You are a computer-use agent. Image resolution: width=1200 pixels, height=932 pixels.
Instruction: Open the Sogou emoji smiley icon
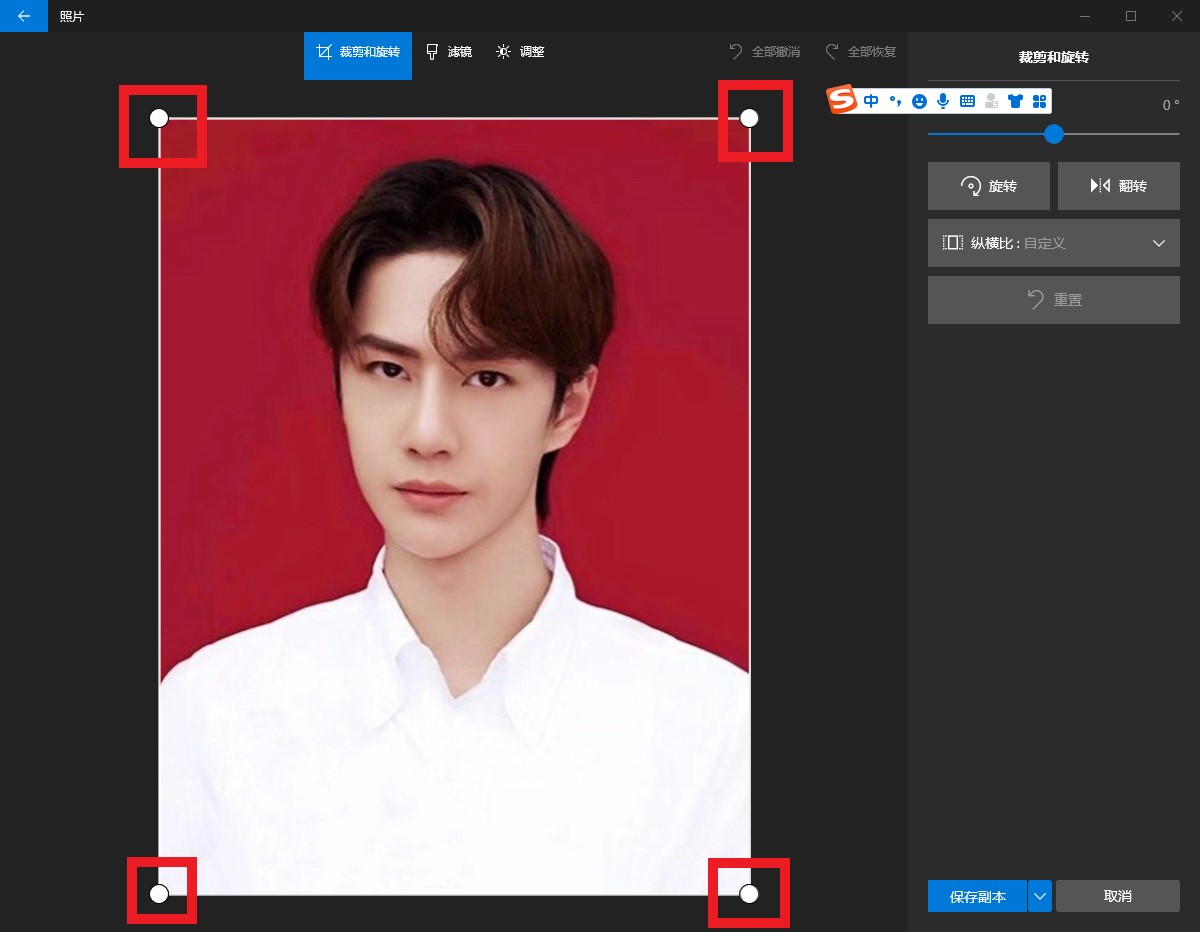pos(919,101)
